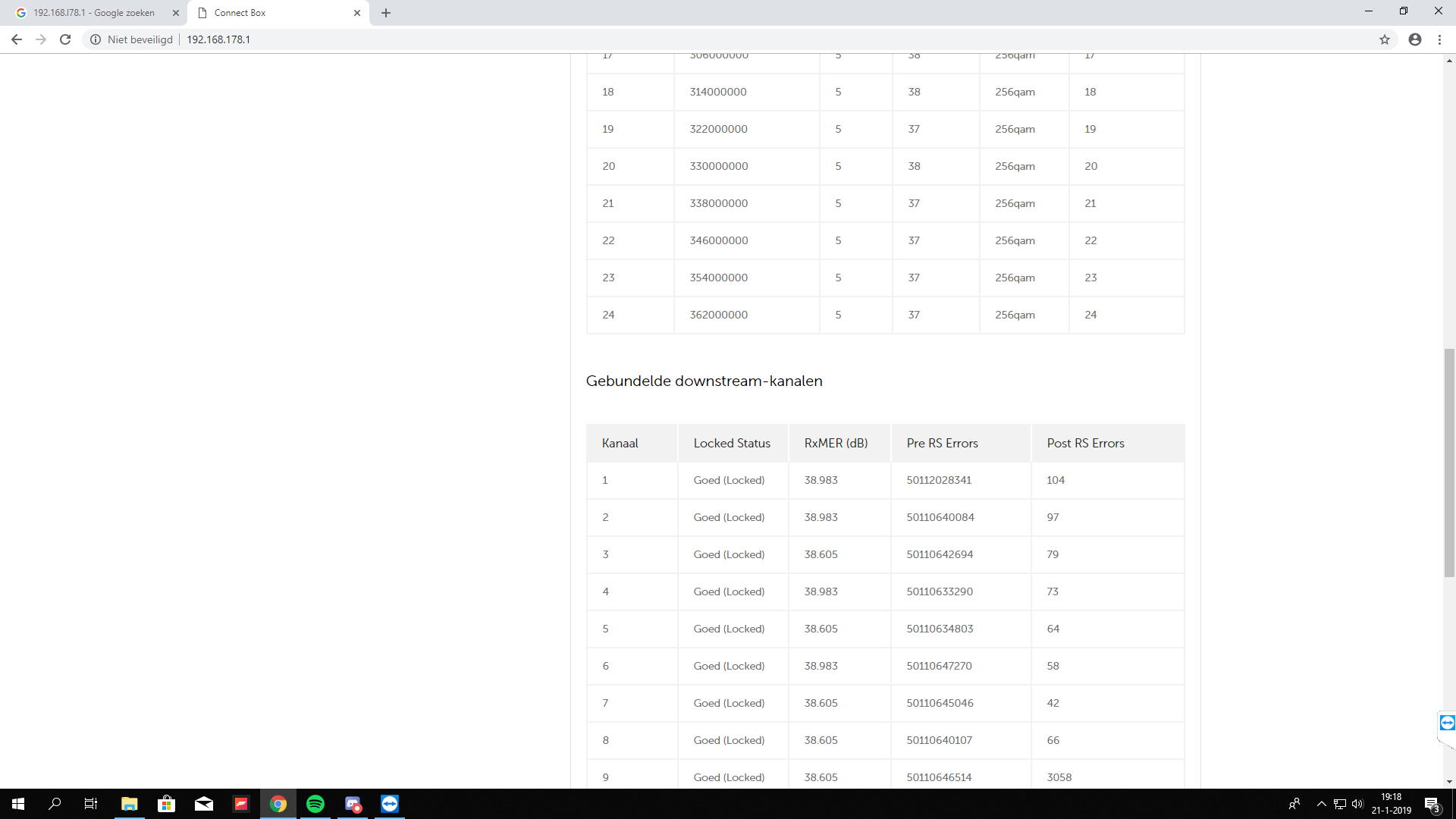Launch Spotify from the taskbar
The image size is (1456, 819).
(x=315, y=804)
